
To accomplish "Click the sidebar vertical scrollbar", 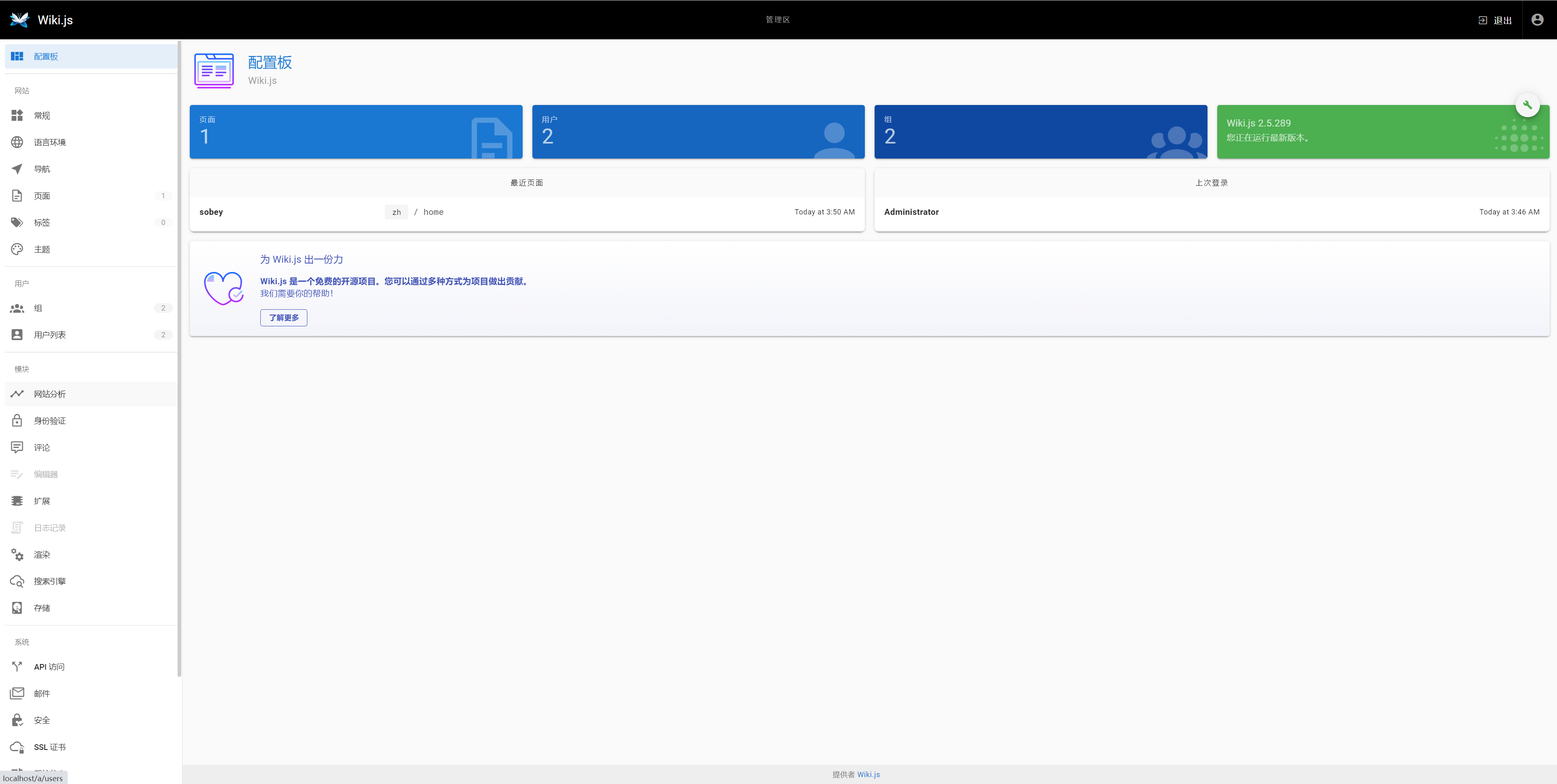I will 179,363.
